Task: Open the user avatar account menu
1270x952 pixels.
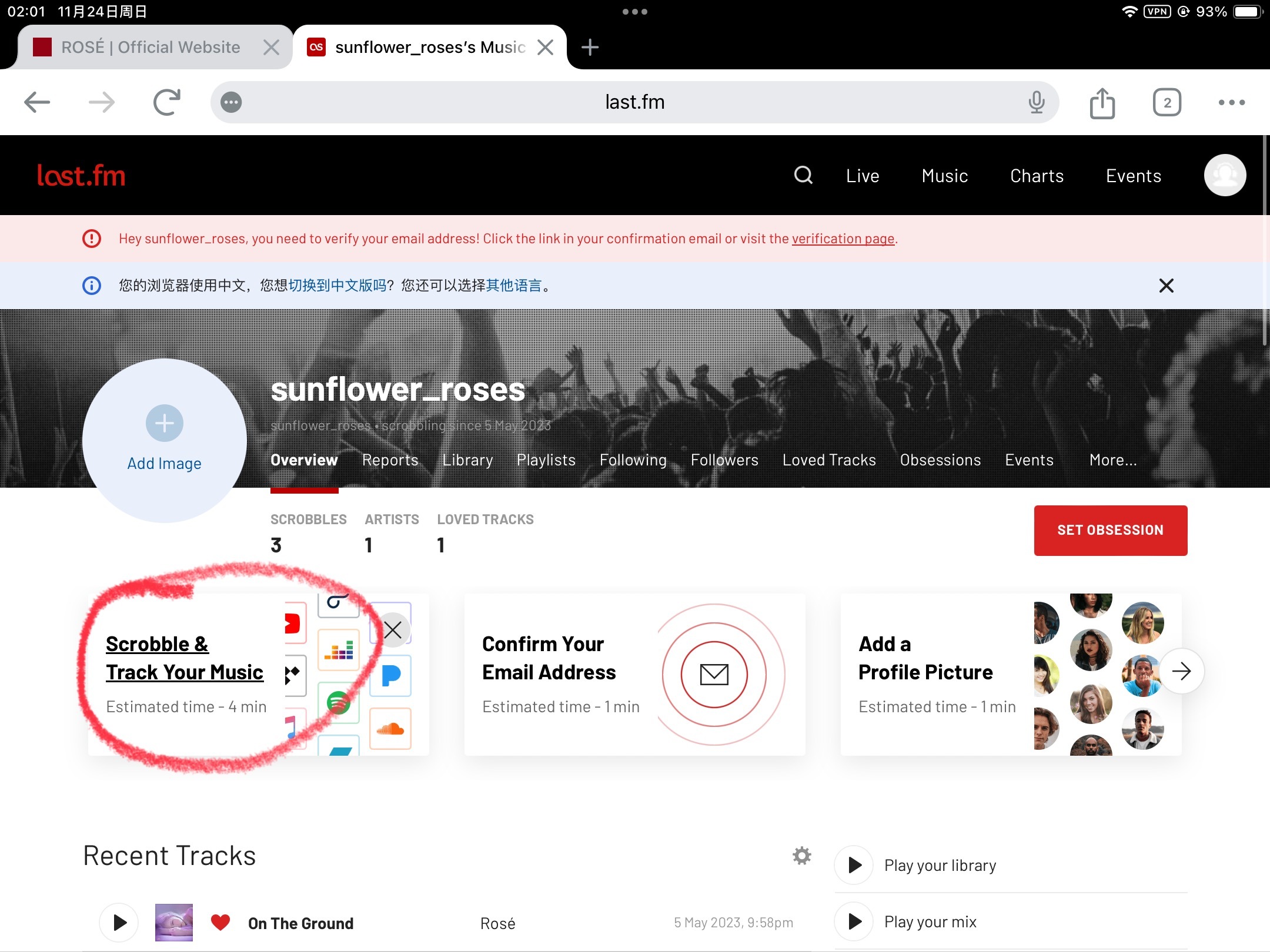Action: [1225, 175]
